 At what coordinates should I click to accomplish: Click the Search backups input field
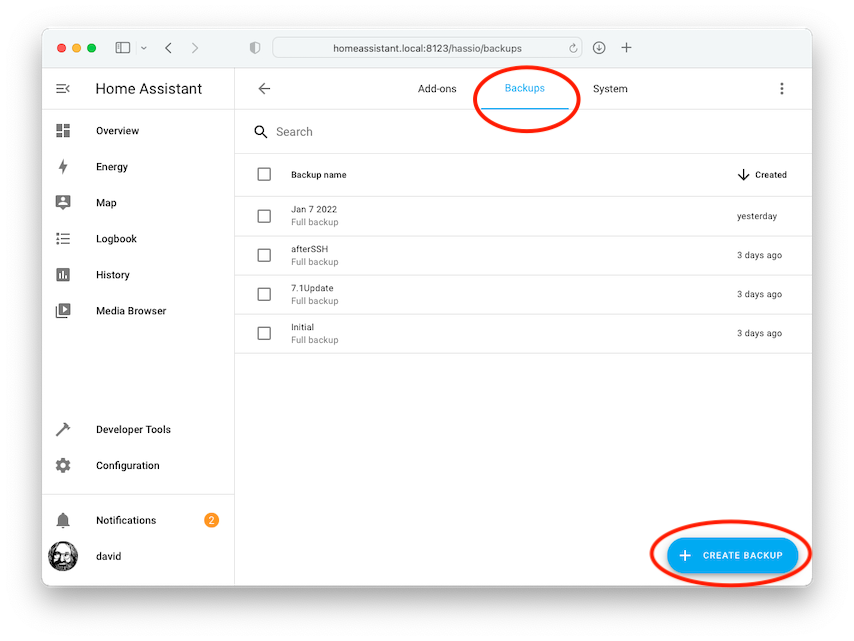click(x=523, y=132)
